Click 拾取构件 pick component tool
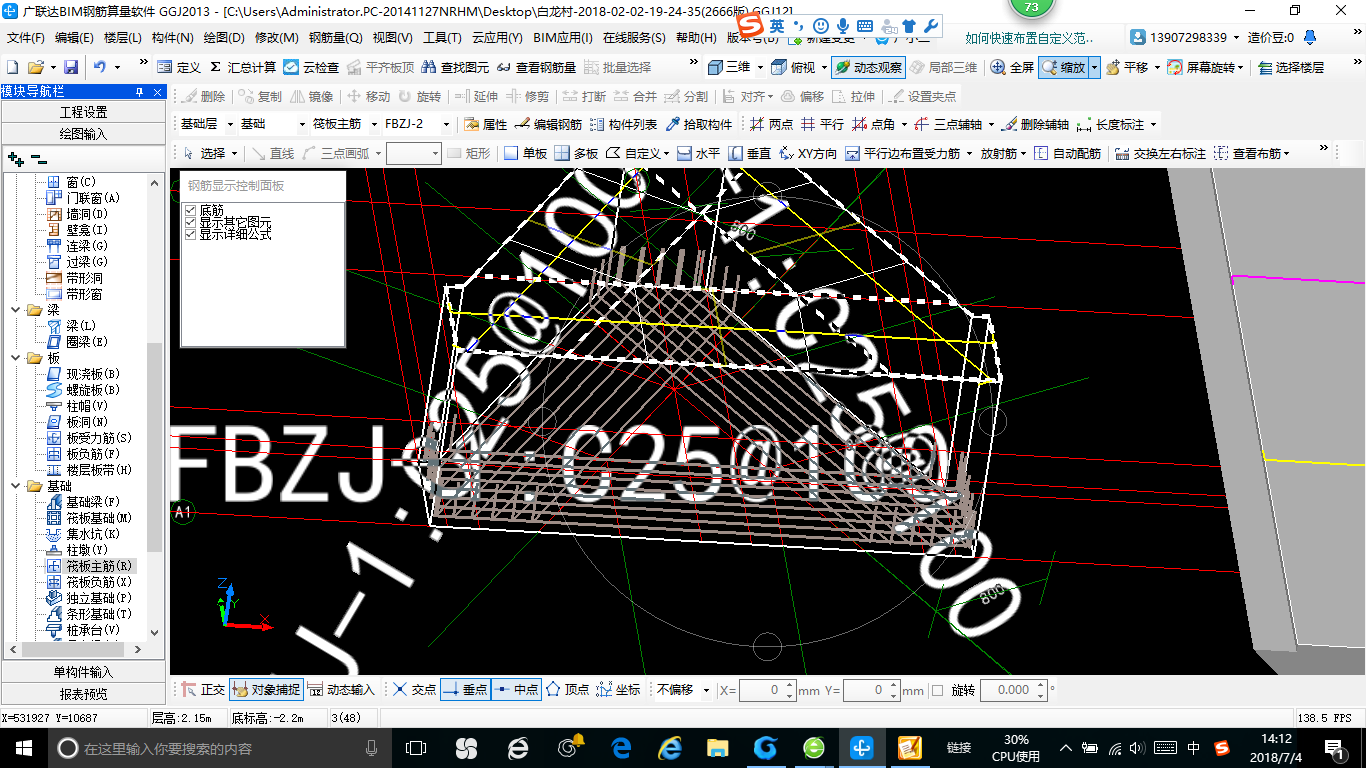1366x768 pixels. point(698,125)
